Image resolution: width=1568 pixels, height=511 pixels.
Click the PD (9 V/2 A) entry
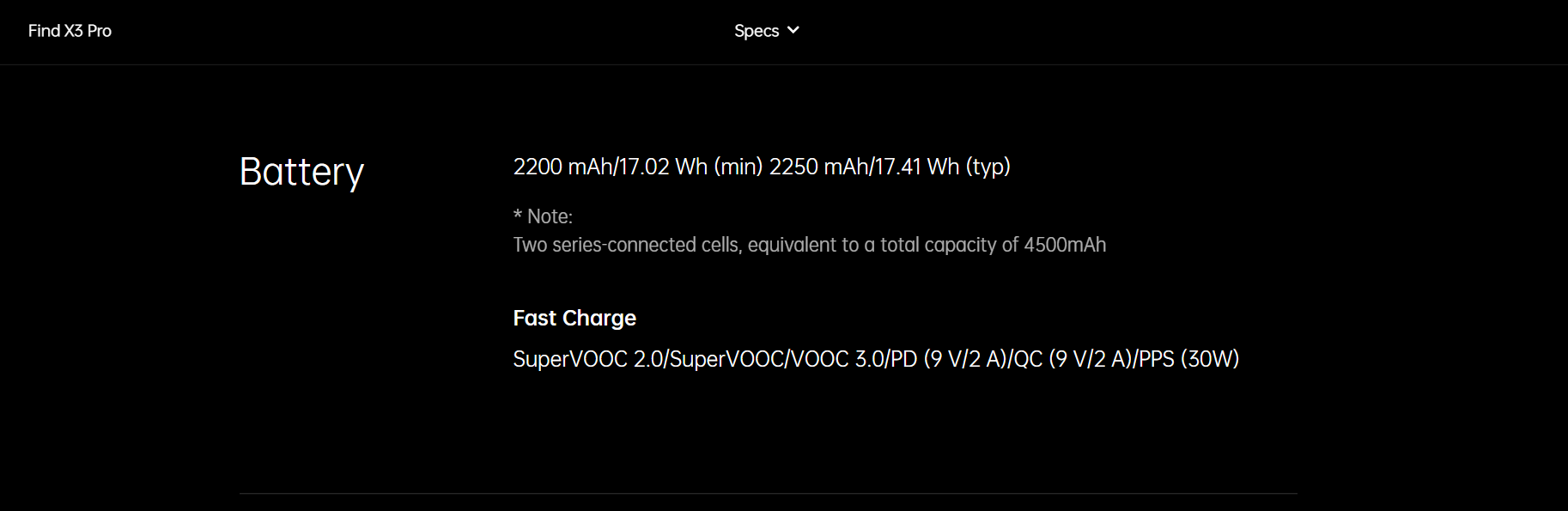[948, 359]
